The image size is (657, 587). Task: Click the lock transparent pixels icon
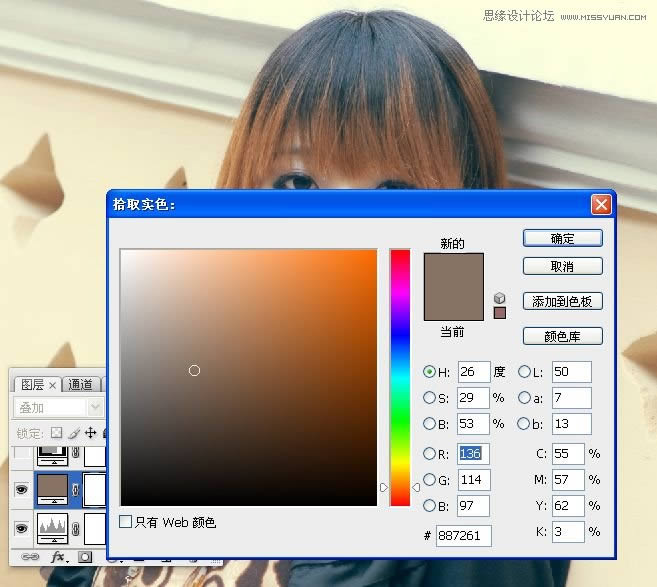click(x=57, y=432)
